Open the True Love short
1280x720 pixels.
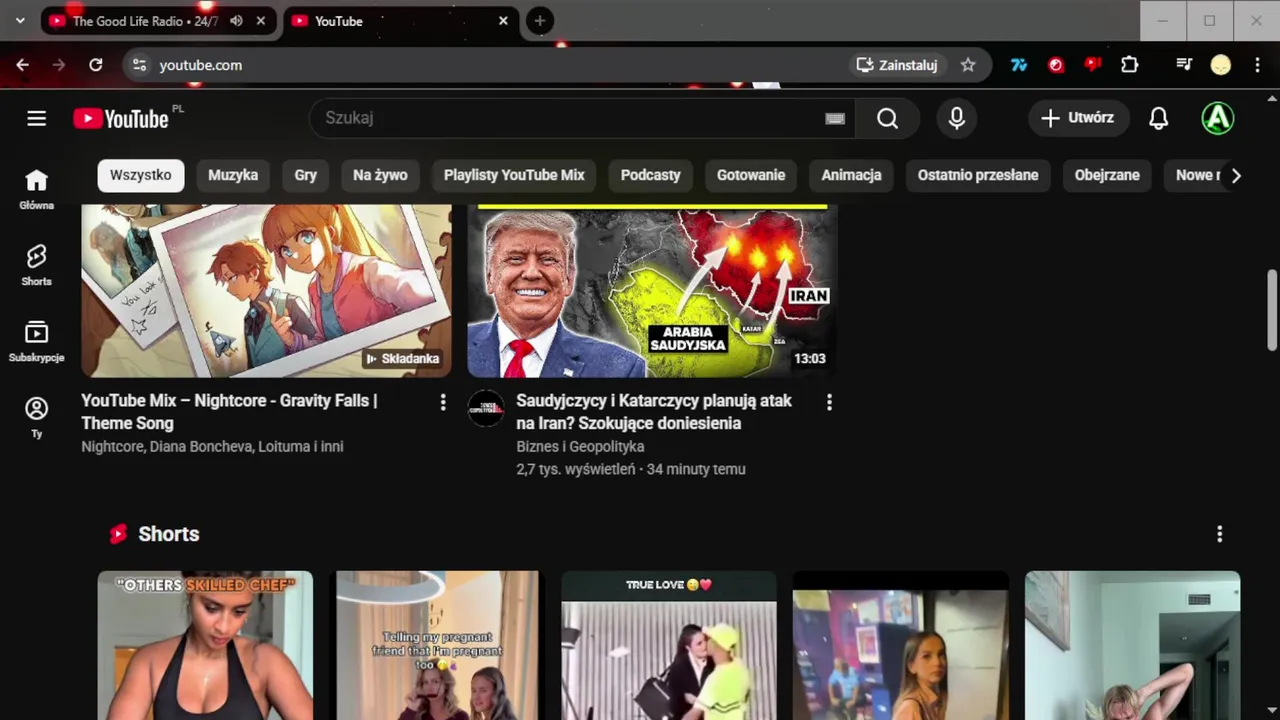click(x=669, y=645)
